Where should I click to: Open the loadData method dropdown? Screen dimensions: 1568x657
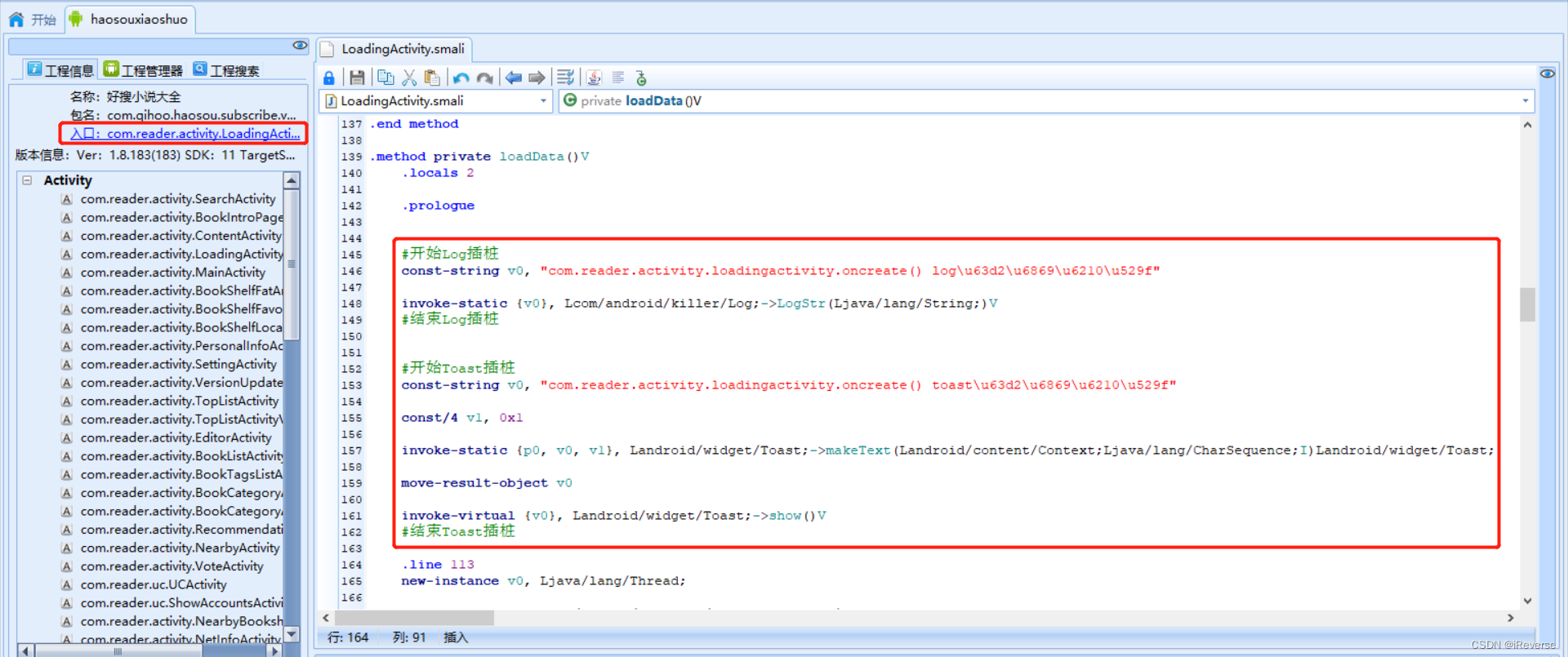click(1525, 101)
